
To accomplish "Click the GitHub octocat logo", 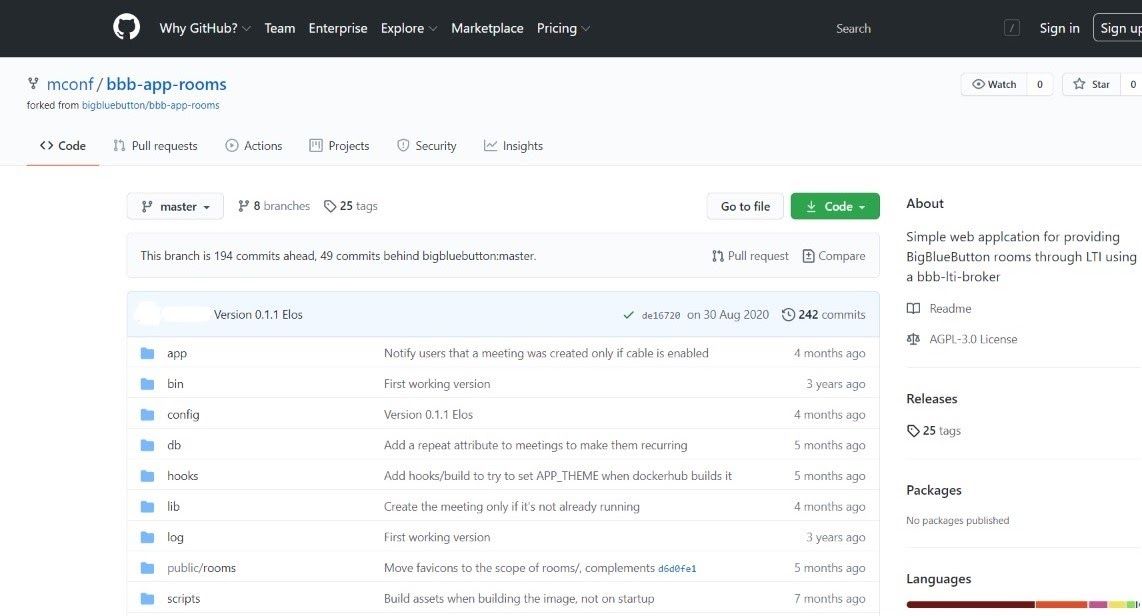I will [x=126, y=28].
